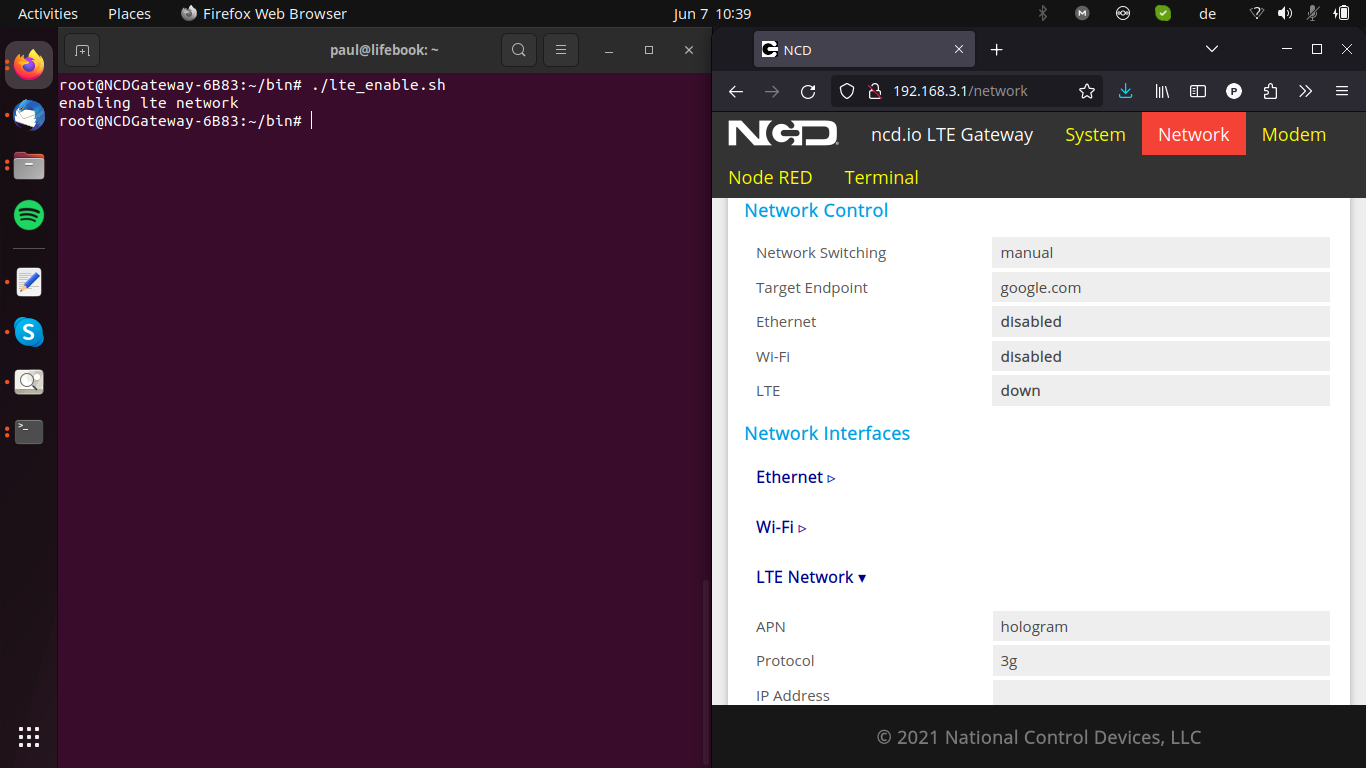This screenshot has width=1366, height=768.
Task: Go to the Node RED tab
Action: tap(770, 177)
